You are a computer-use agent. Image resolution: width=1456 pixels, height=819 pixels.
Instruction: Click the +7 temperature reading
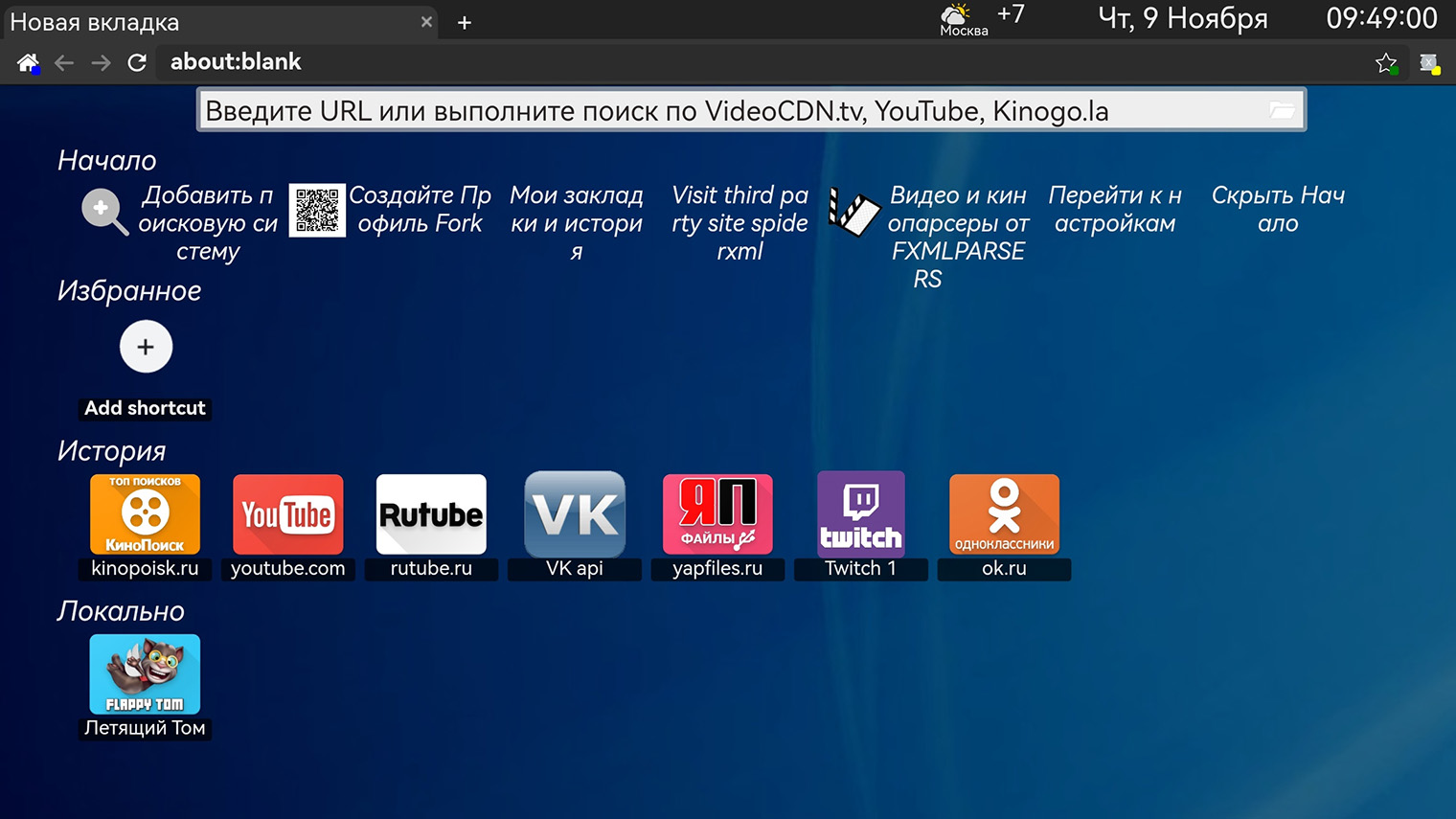tap(1011, 13)
